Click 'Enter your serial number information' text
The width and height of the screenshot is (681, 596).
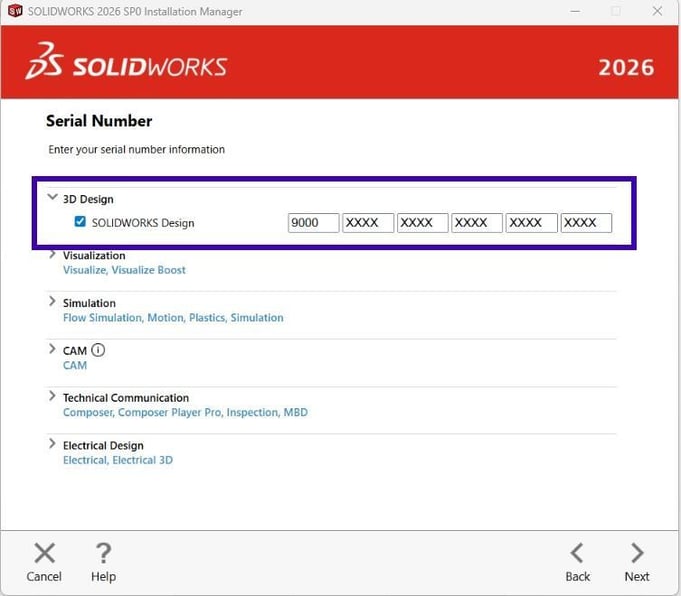point(136,149)
